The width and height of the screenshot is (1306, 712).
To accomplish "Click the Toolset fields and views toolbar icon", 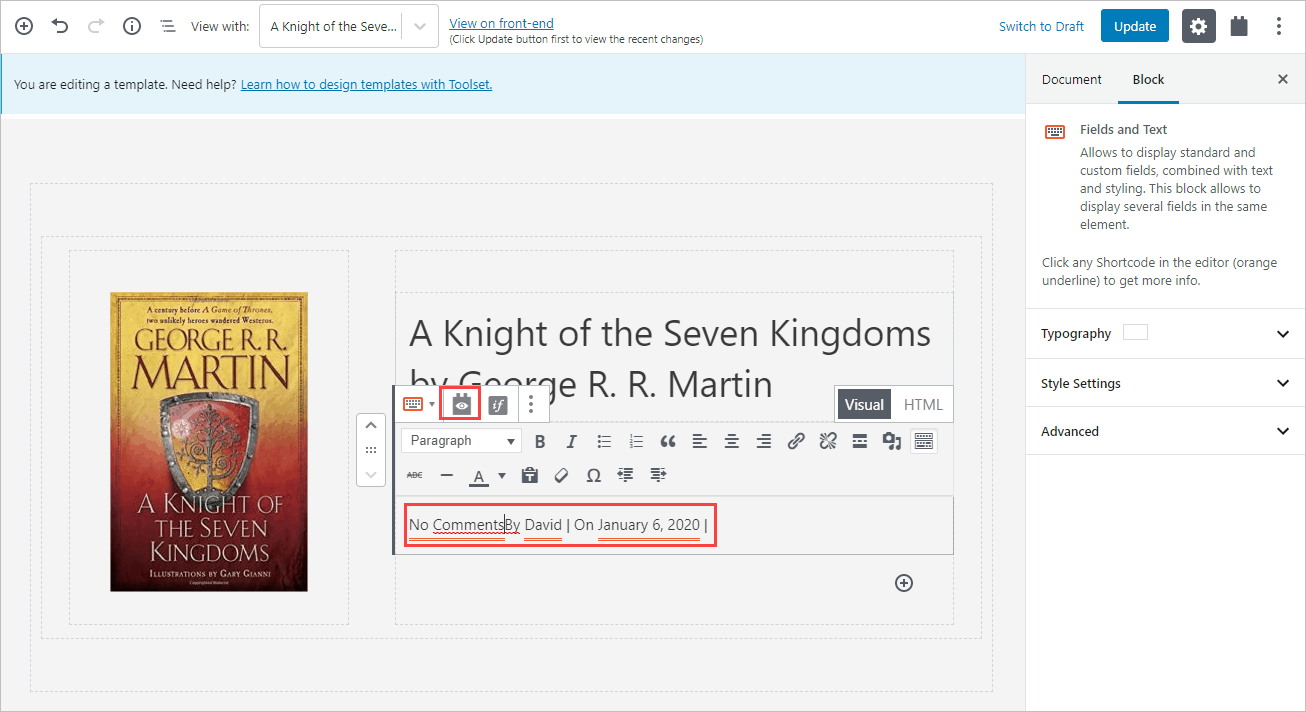I will 461,404.
